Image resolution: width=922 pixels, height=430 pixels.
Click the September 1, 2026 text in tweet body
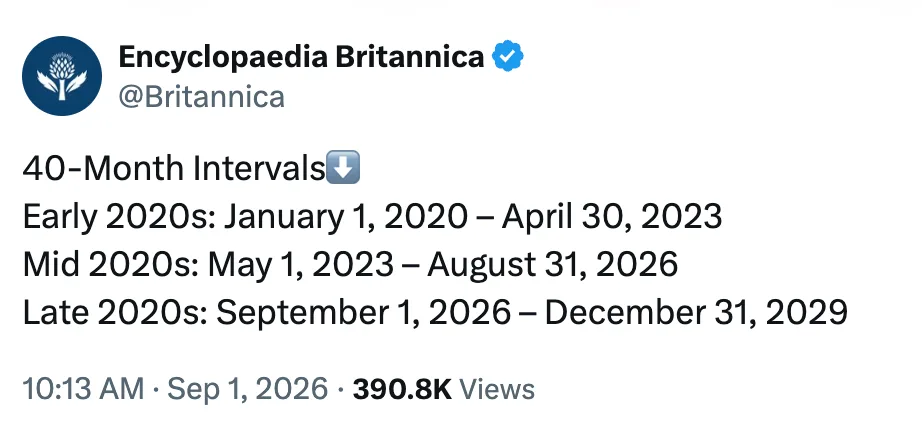(364, 313)
